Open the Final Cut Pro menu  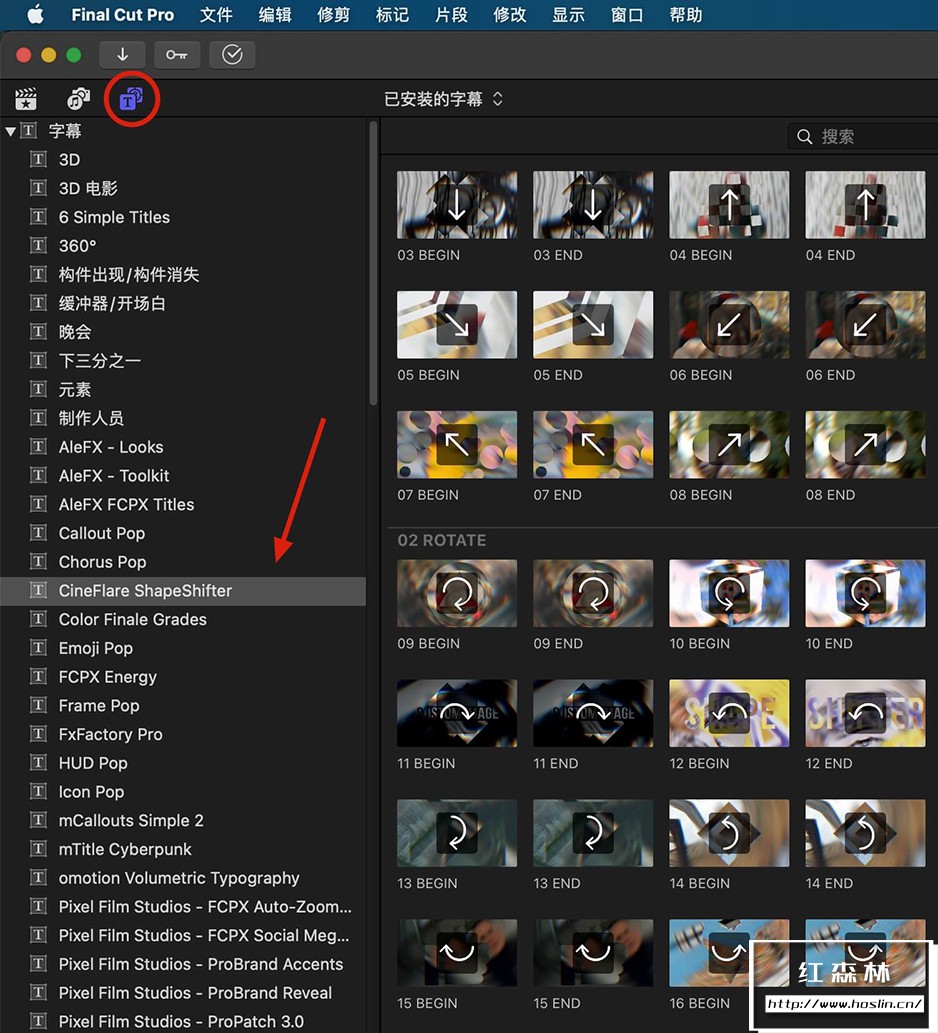(x=123, y=14)
